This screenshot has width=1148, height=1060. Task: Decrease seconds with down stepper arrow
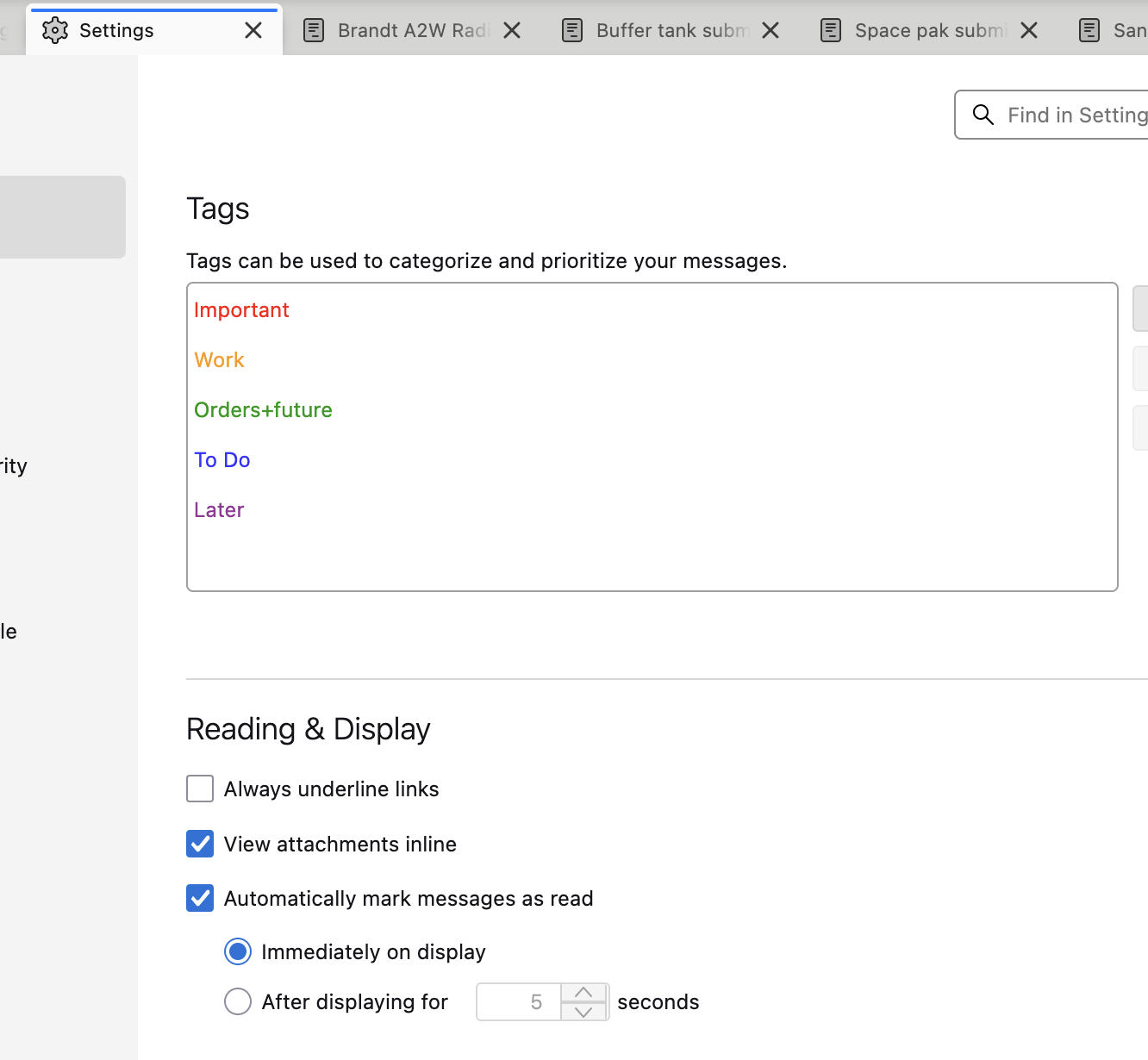point(583,1012)
